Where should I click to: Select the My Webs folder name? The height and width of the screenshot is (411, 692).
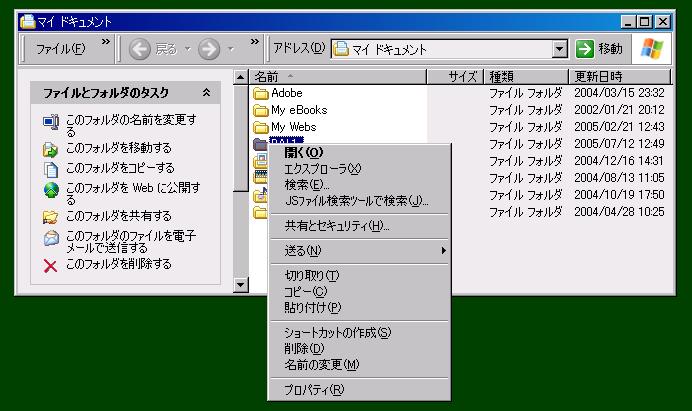point(293,127)
